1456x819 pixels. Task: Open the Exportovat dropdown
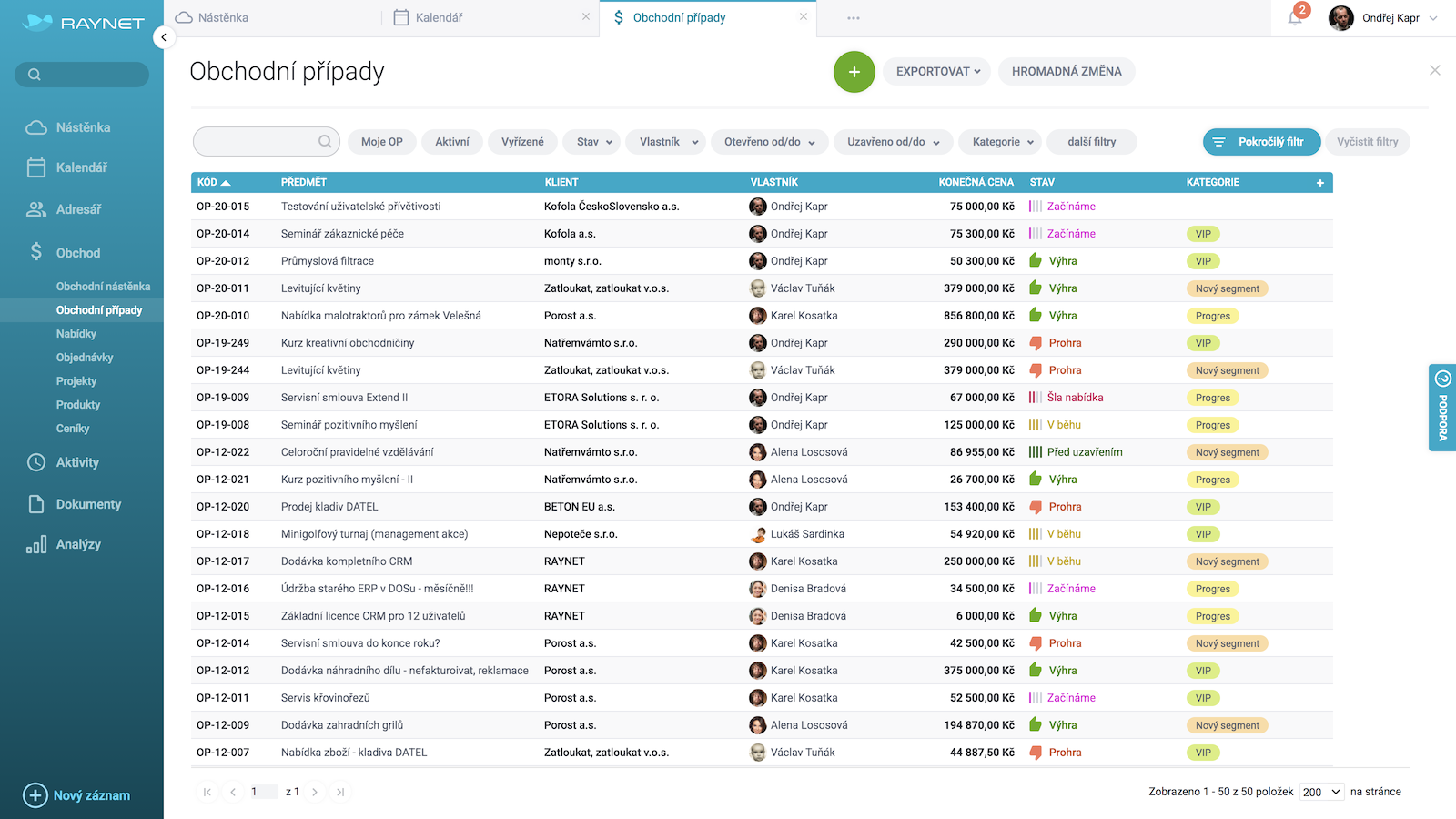pos(937,72)
